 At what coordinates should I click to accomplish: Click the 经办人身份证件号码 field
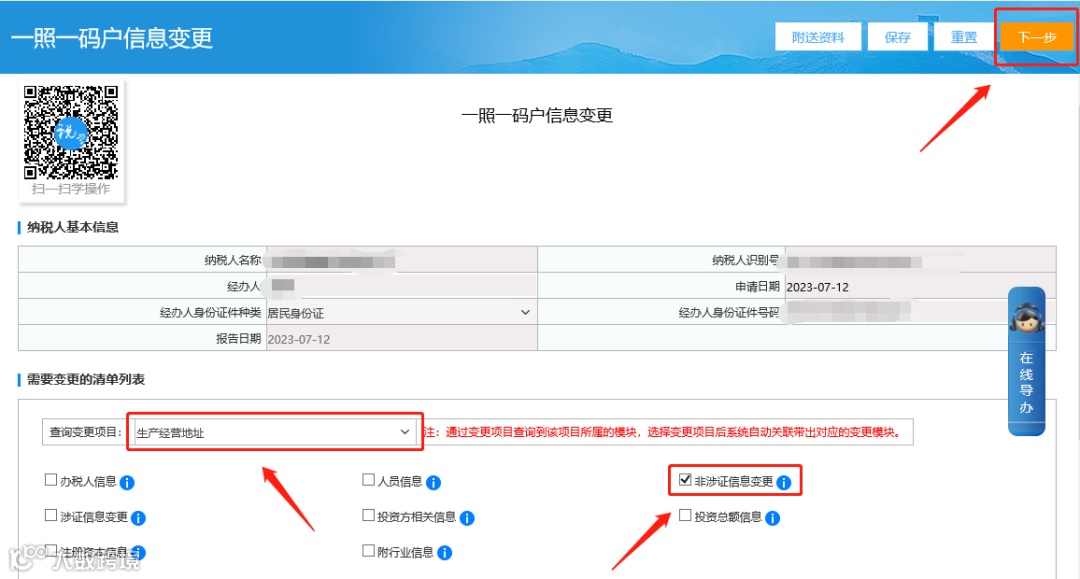(920, 313)
